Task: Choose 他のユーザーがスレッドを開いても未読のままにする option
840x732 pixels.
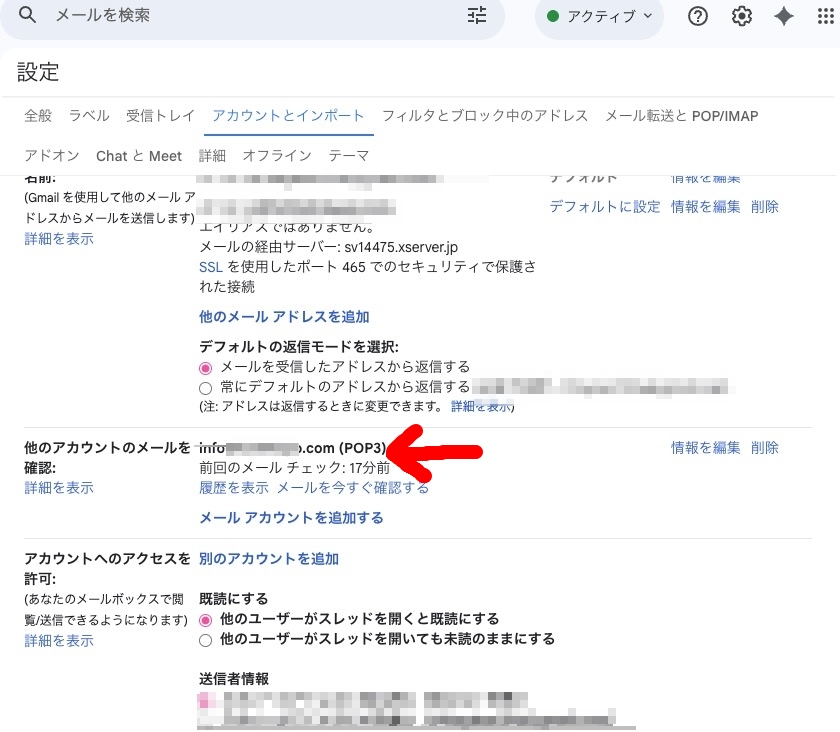Action: pyautogui.click(x=206, y=639)
